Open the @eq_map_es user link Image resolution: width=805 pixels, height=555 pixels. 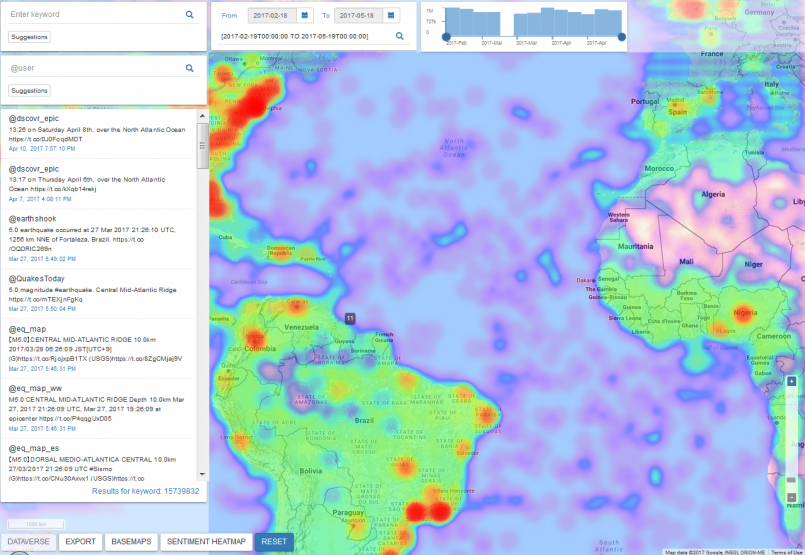pyautogui.click(x=34, y=448)
